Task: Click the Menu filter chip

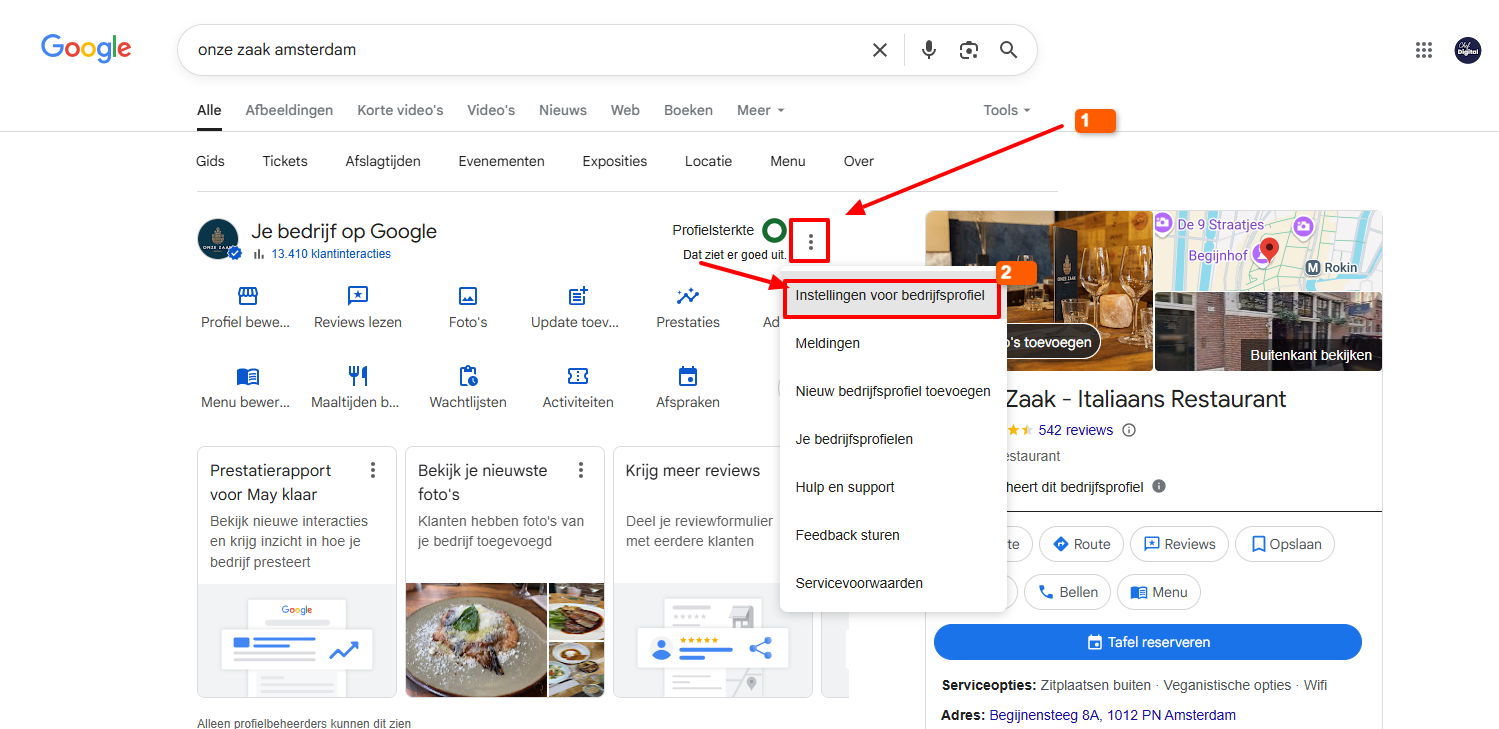Action: [788, 161]
